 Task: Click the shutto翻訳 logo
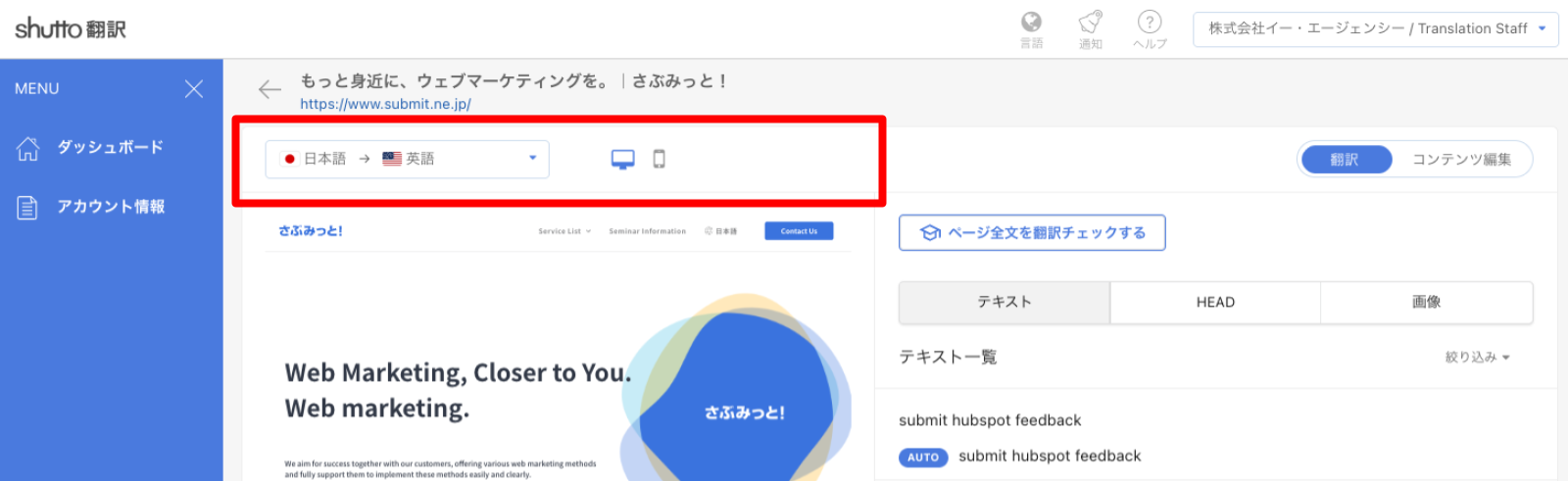click(71, 28)
